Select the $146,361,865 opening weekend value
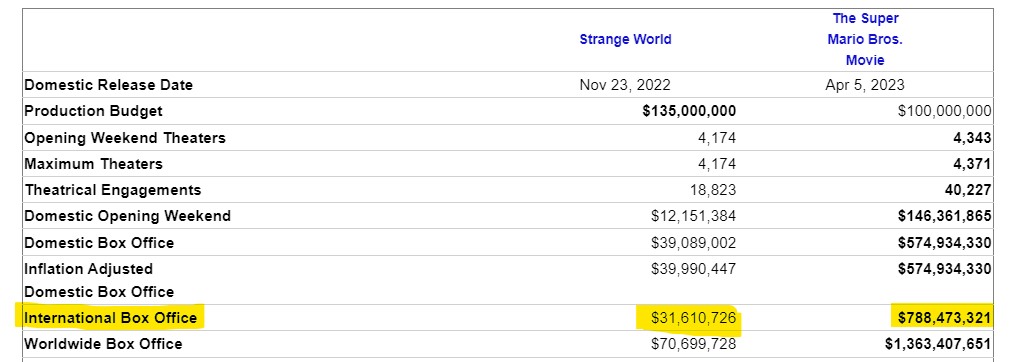 coord(945,216)
